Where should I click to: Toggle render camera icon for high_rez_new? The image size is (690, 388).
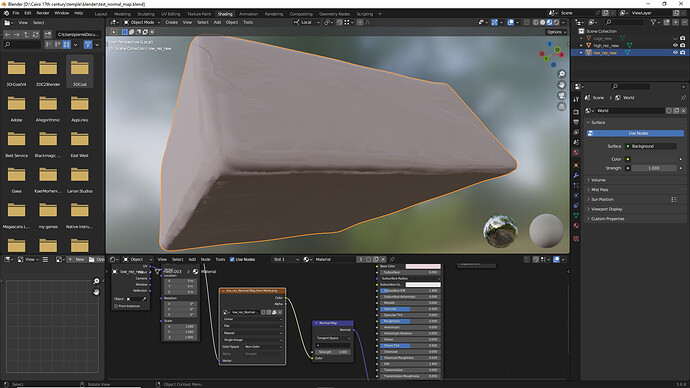coord(683,45)
